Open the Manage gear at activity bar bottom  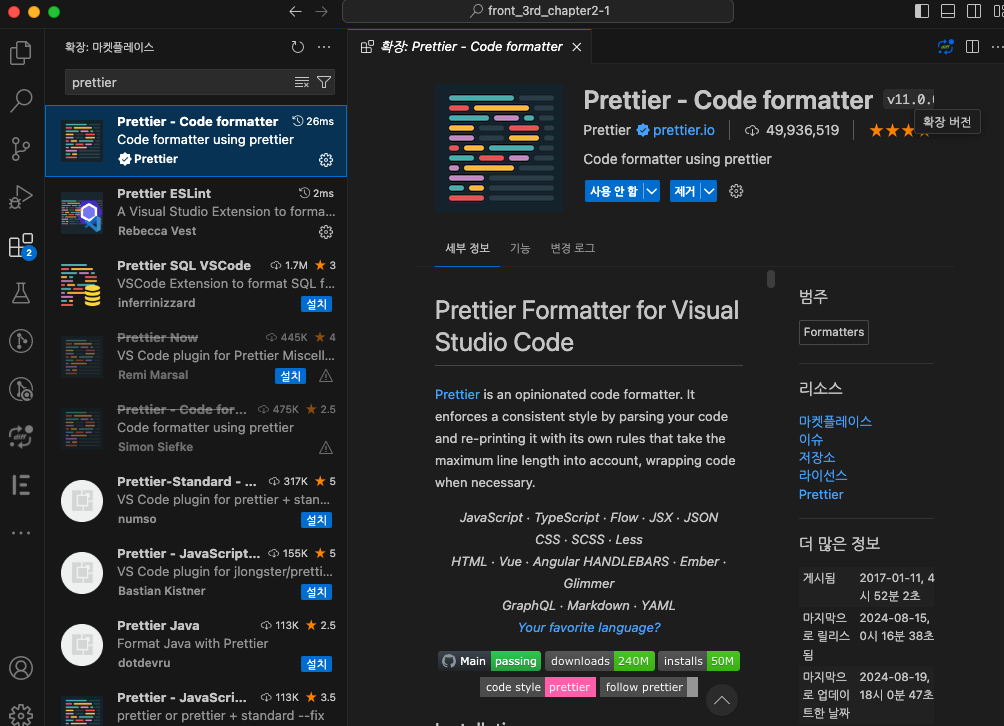(x=20, y=715)
